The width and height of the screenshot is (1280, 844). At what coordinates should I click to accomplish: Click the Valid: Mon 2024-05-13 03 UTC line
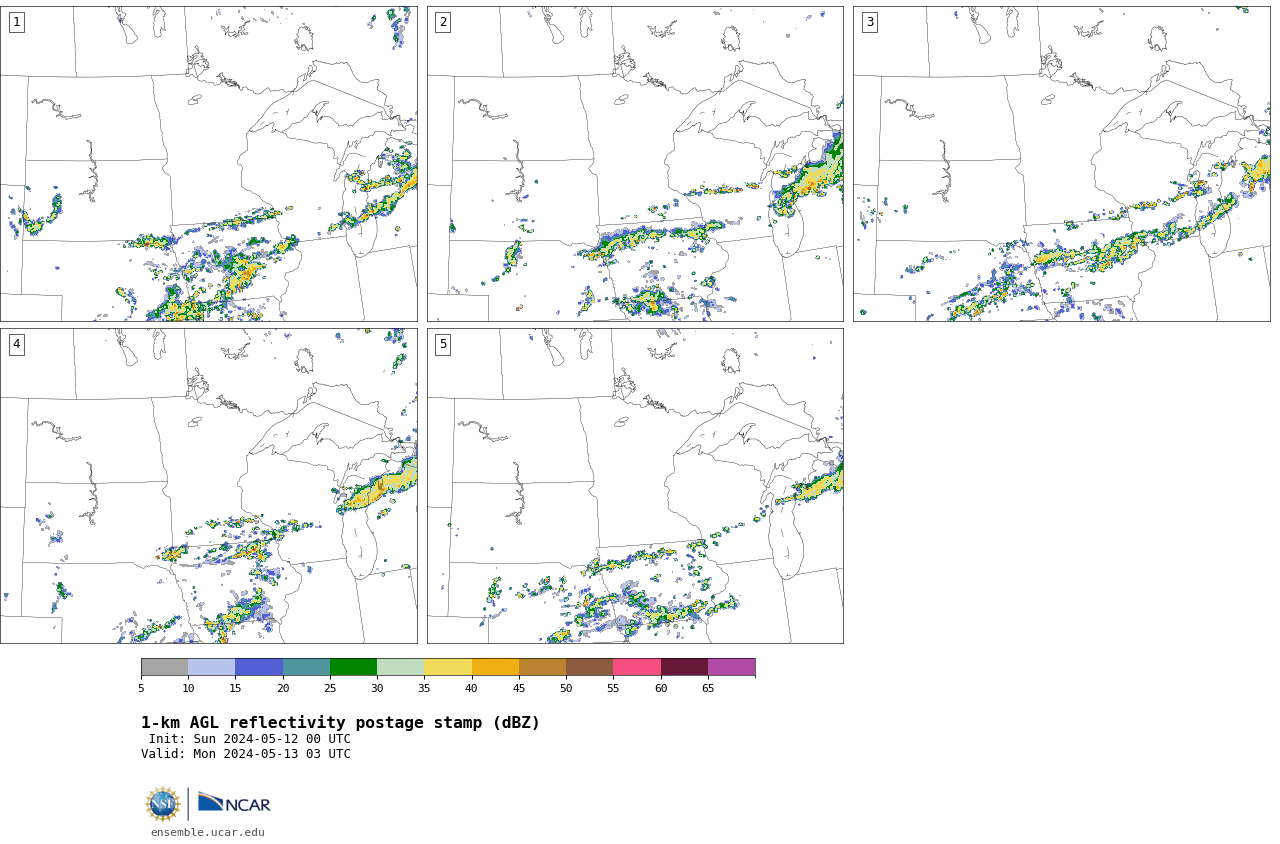tap(246, 754)
